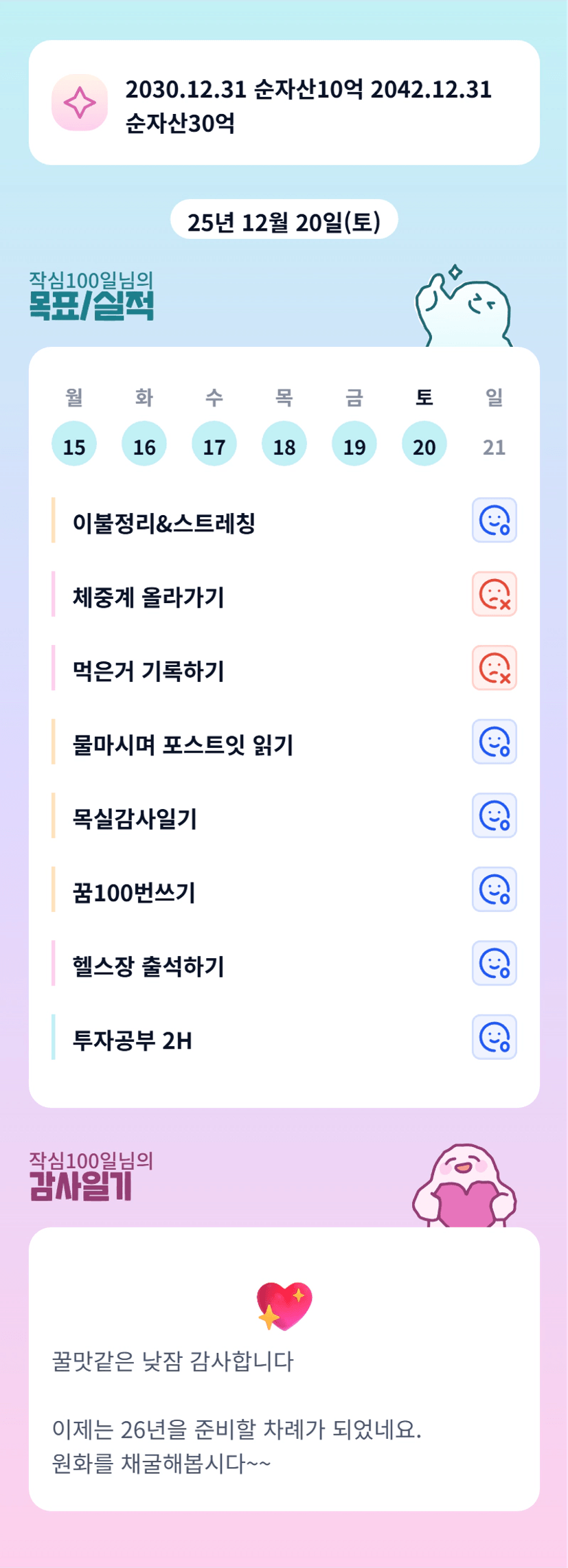568x1568 pixels.
Task: Click smiley status icon for 투자공부 2H
Action: pos(494,1037)
